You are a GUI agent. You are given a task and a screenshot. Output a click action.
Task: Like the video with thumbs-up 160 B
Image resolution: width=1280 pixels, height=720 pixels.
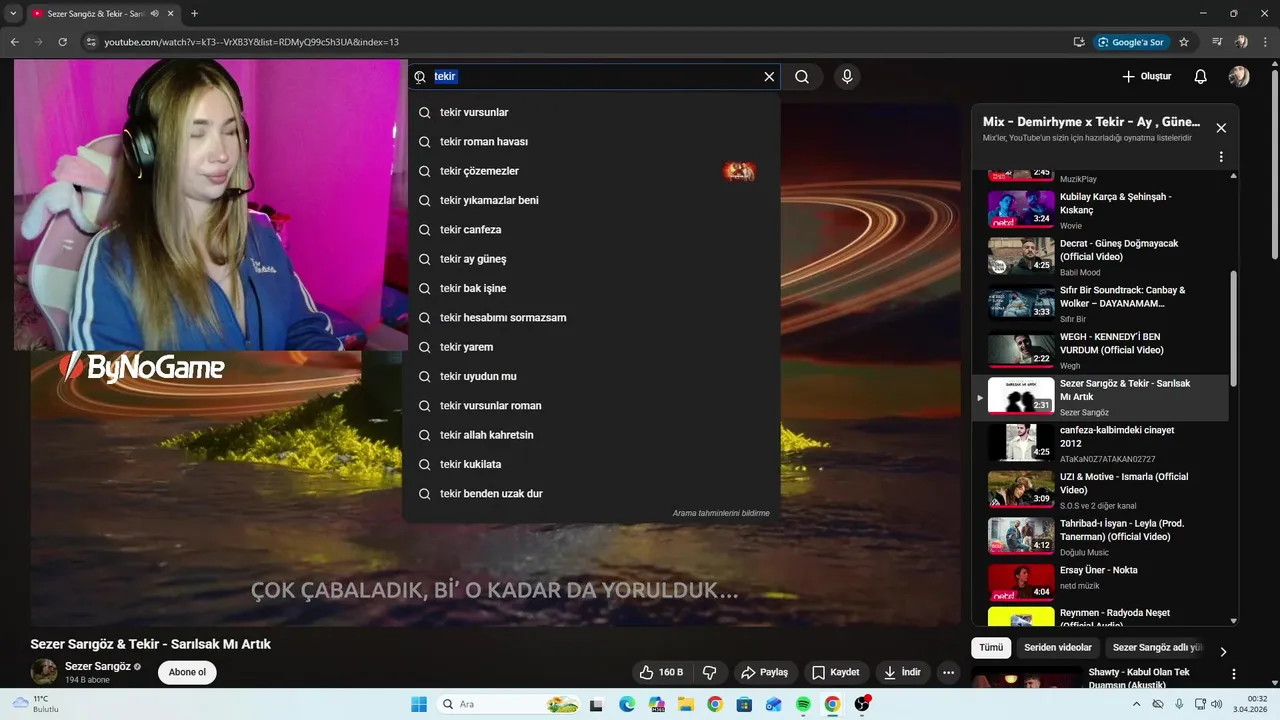660,672
